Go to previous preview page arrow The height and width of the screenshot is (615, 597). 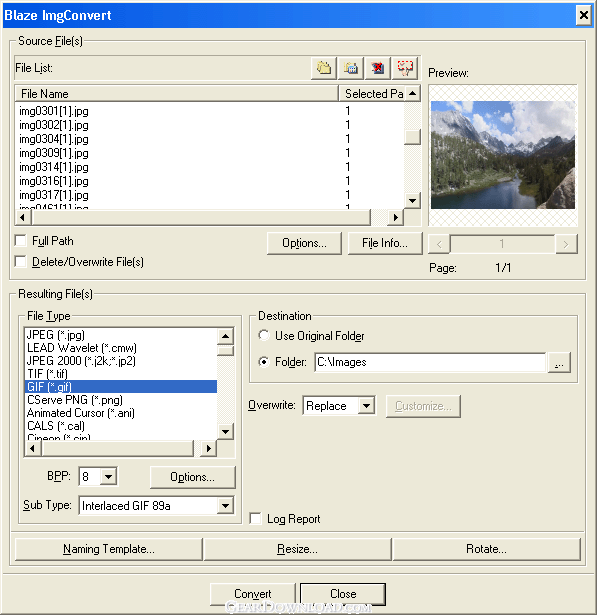(439, 244)
